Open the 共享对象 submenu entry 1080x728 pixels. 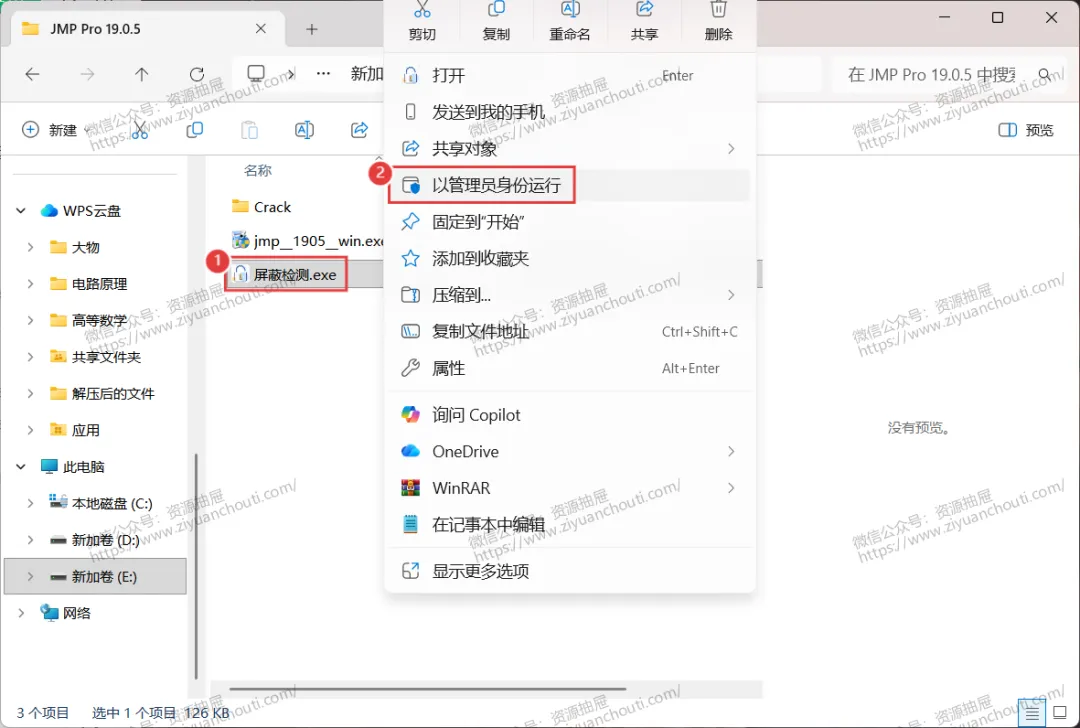[x=570, y=148]
